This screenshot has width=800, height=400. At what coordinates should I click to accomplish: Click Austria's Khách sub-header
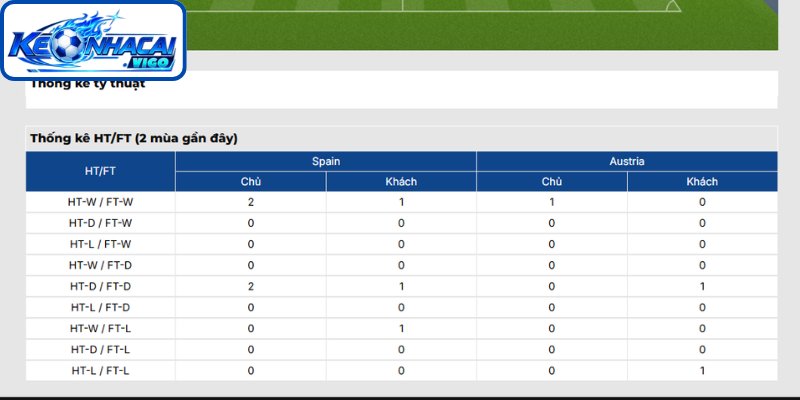(x=702, y=182)
